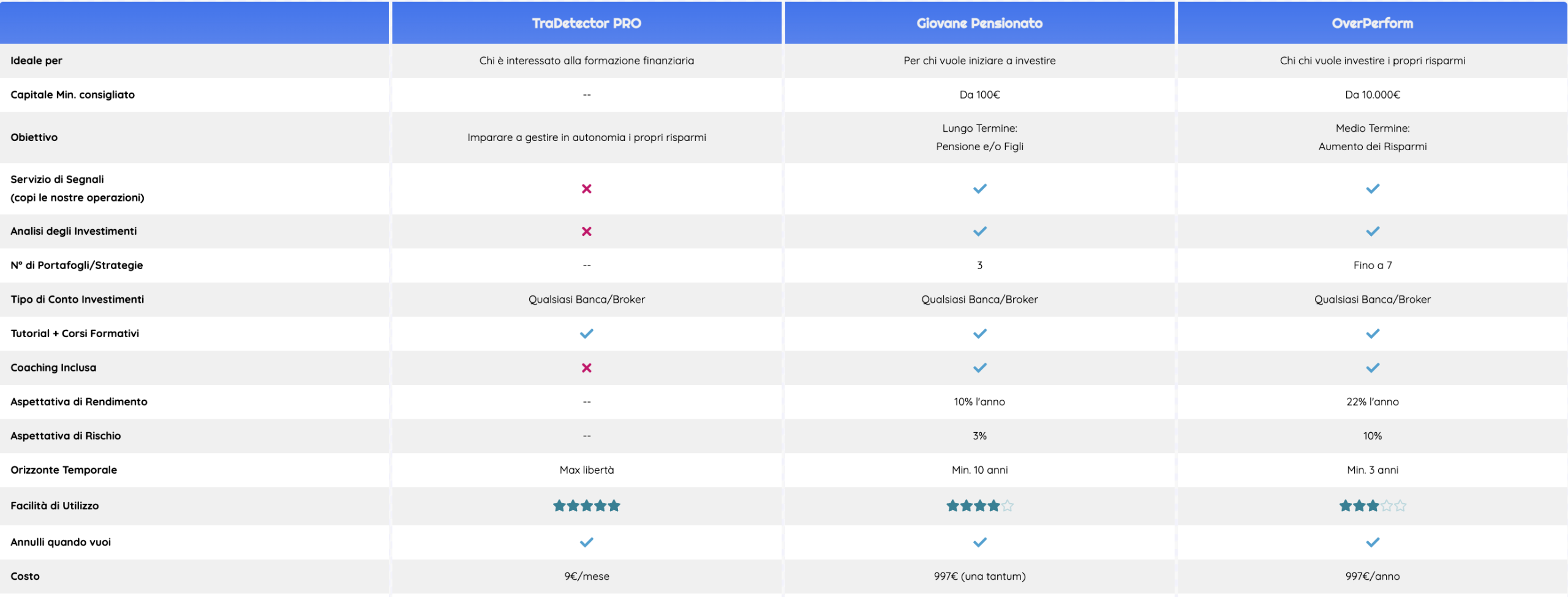
Task: Click the three-star rating under OverPerform
Action: 1372,506
